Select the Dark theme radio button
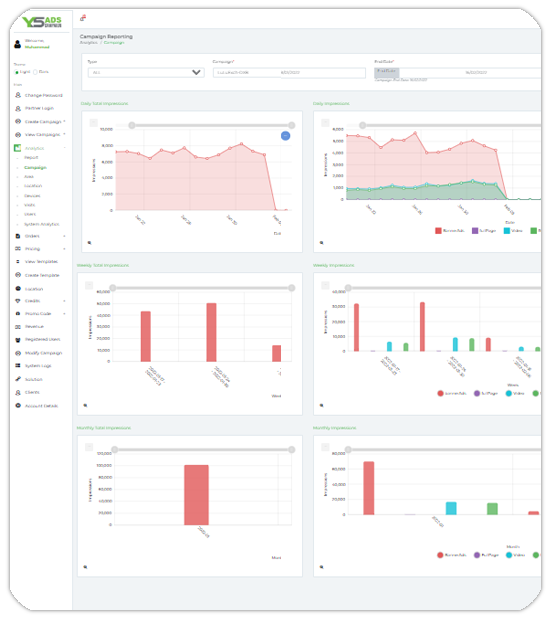The image size is (553, 619). click(35, 72)
